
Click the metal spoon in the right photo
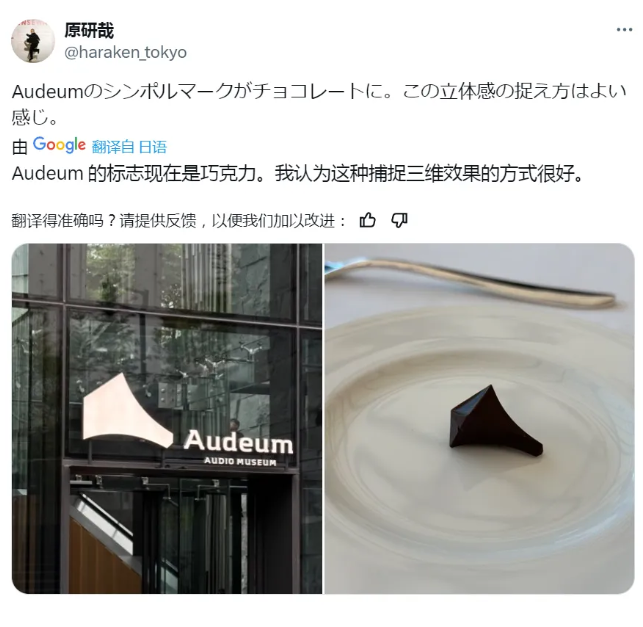[472, 281]
